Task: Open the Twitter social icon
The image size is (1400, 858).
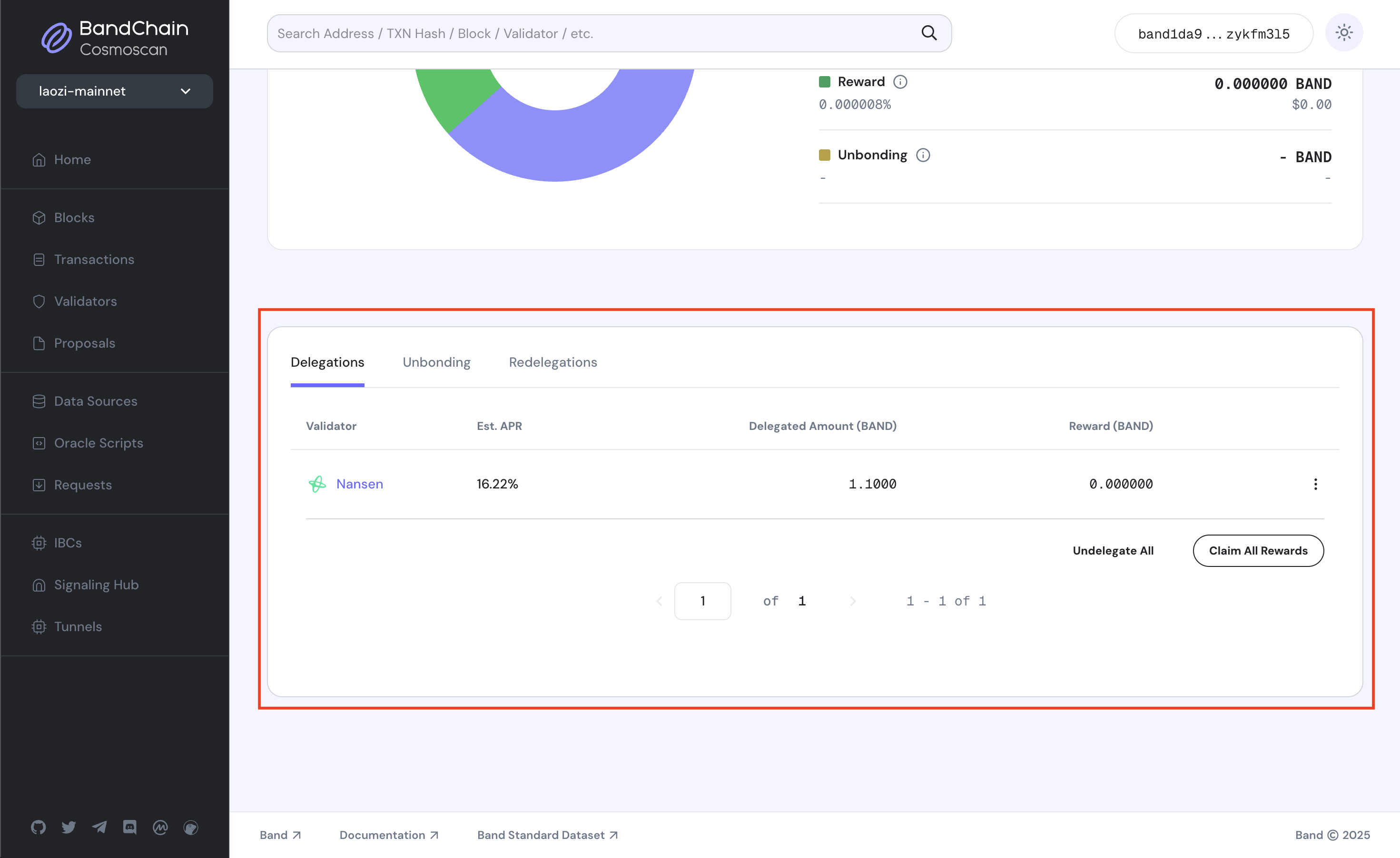Action: click(69, 827)
